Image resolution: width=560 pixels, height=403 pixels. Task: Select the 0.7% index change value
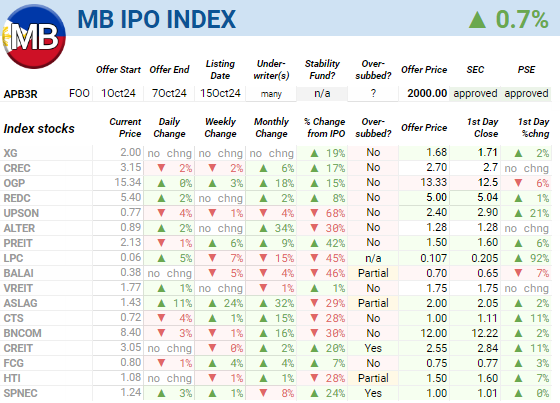pyautogui.click(x=522, y=19)
